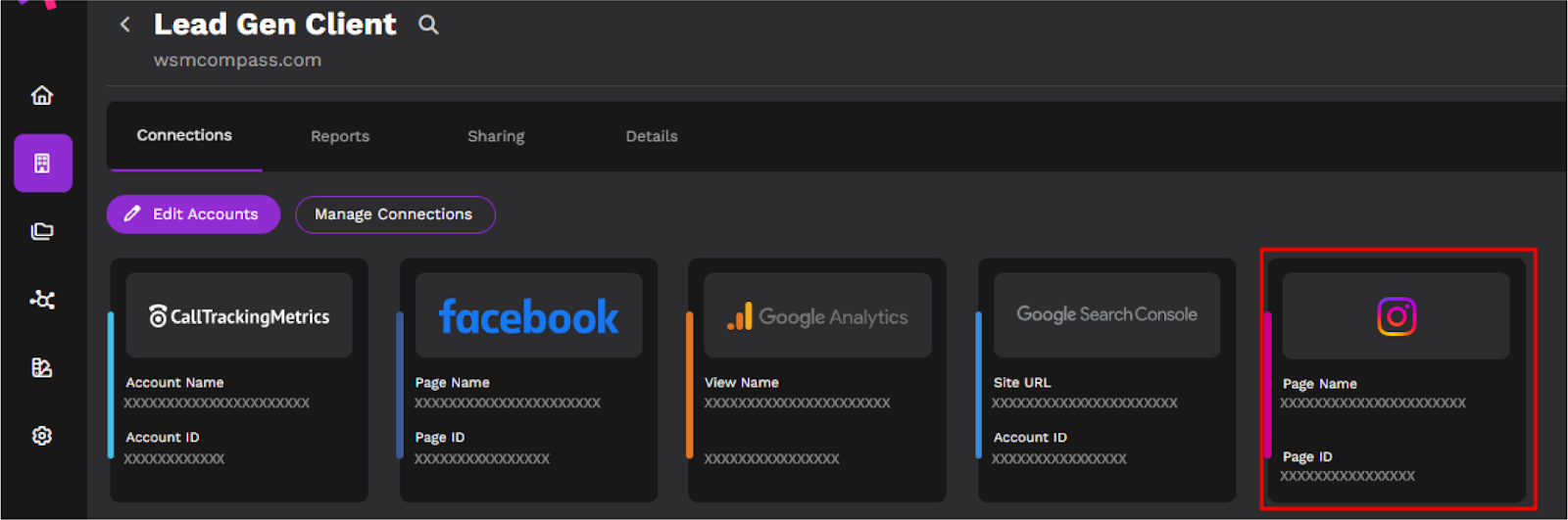Viewport: 1568px width, 520px height.
Task: Click the Instagram logo icon
Action: [x=1396, y=316]
